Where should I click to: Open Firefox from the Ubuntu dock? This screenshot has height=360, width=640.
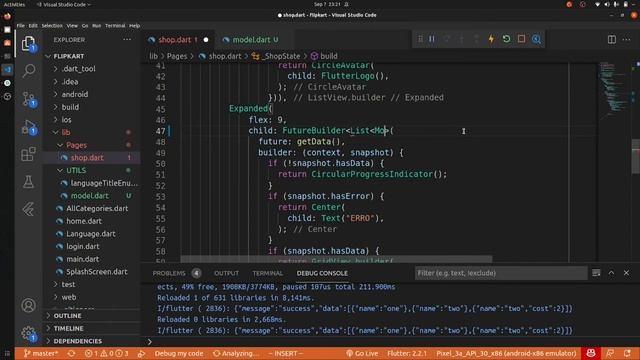[7, 17]
